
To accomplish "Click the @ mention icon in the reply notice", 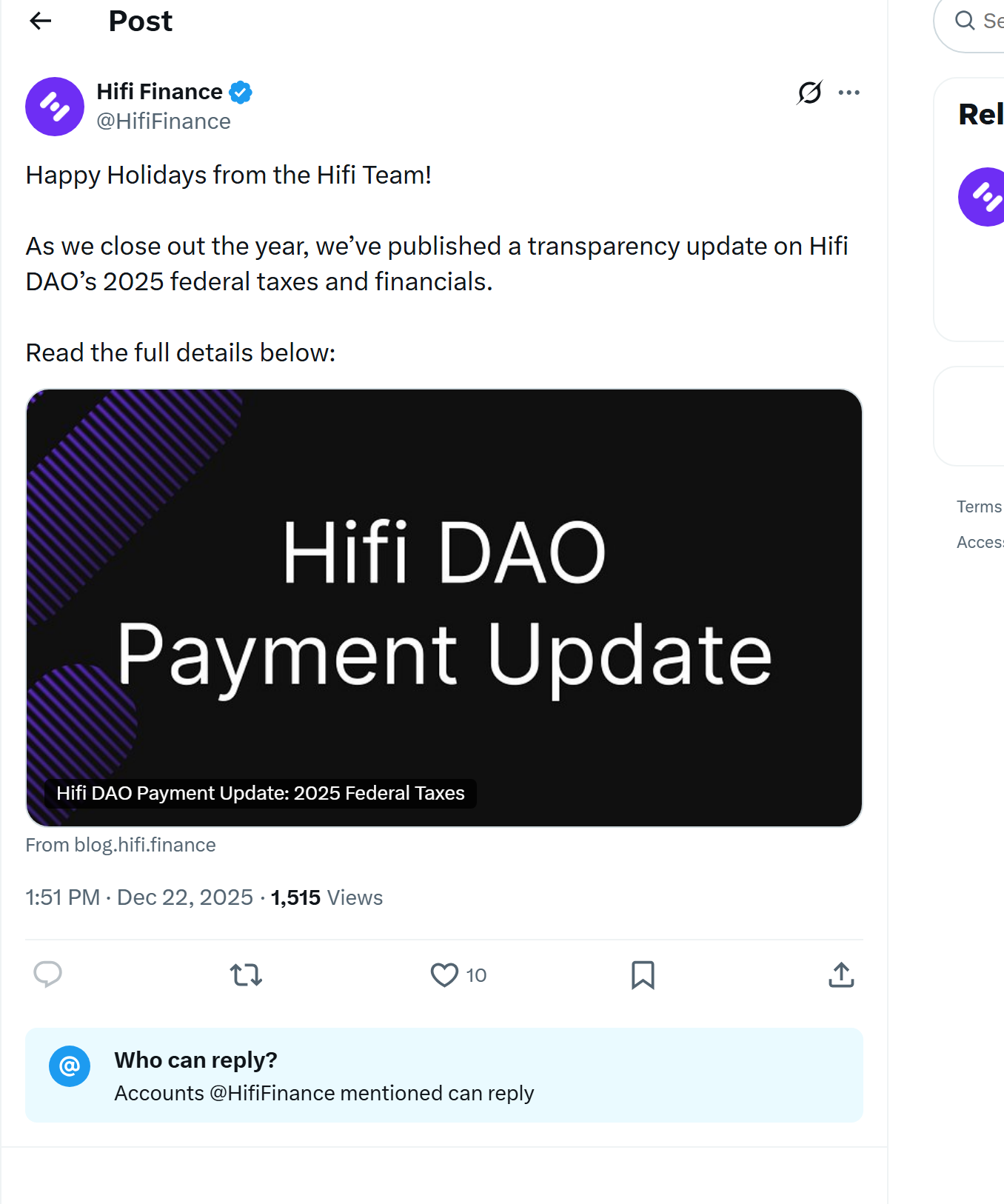I will click(69, 1066).
